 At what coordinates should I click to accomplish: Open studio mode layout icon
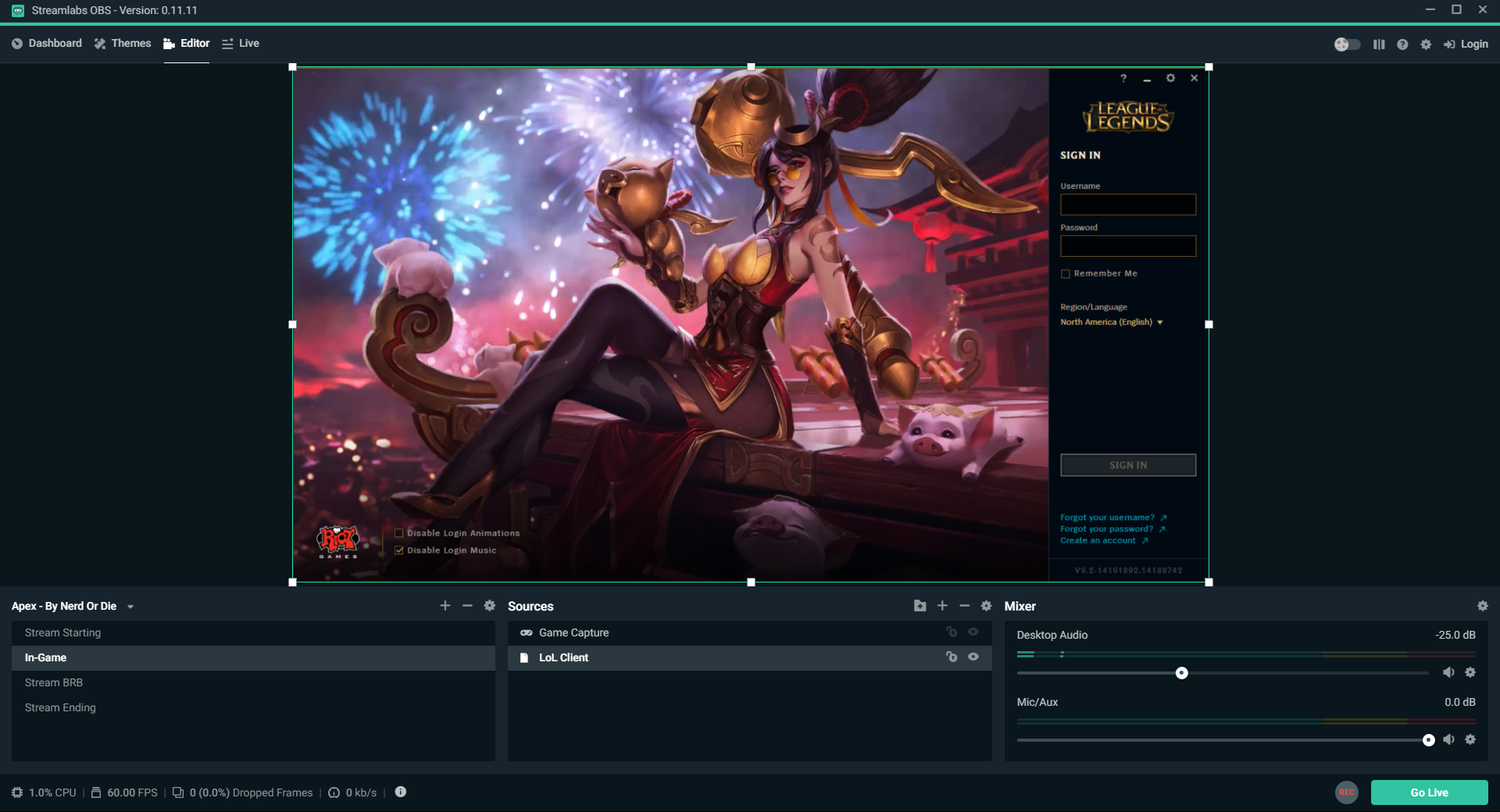(1379, 45)
